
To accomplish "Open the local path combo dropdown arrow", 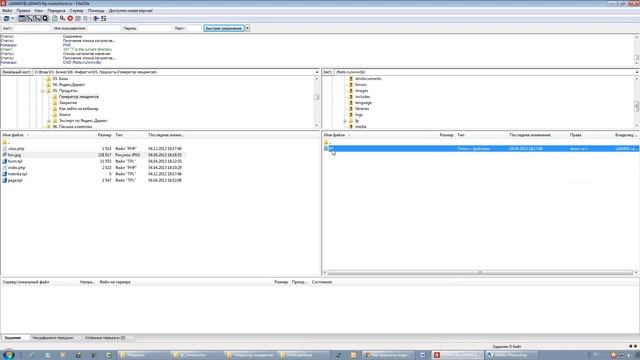I will point(317,72).
